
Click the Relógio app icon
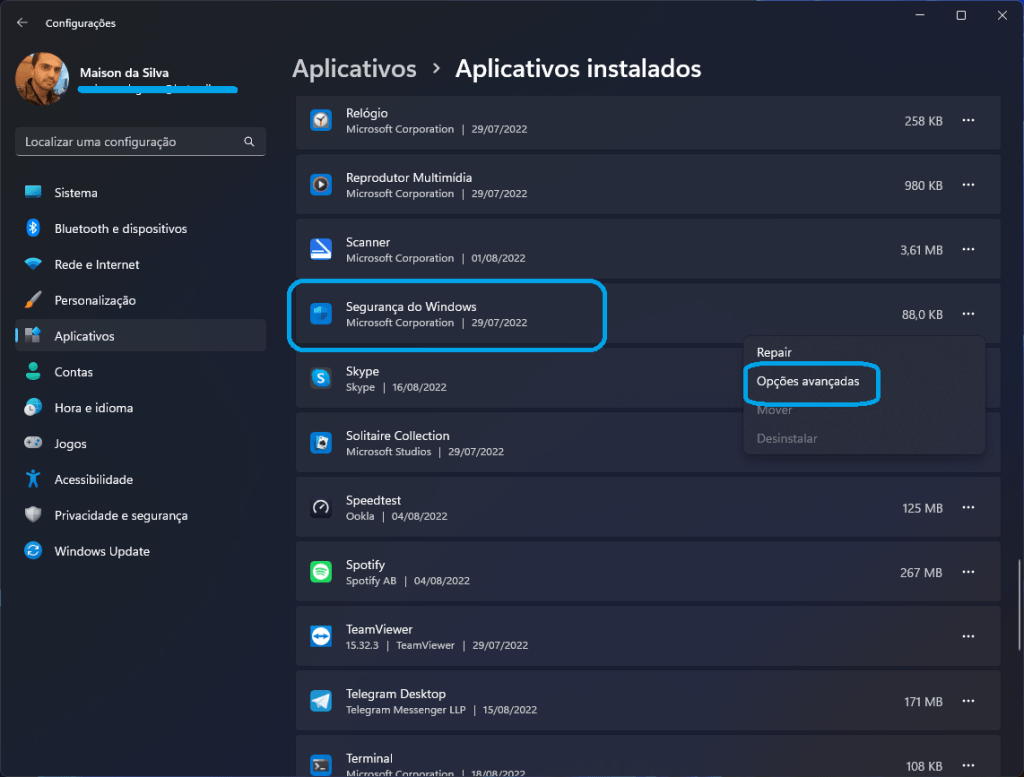(x=321, y=121)
